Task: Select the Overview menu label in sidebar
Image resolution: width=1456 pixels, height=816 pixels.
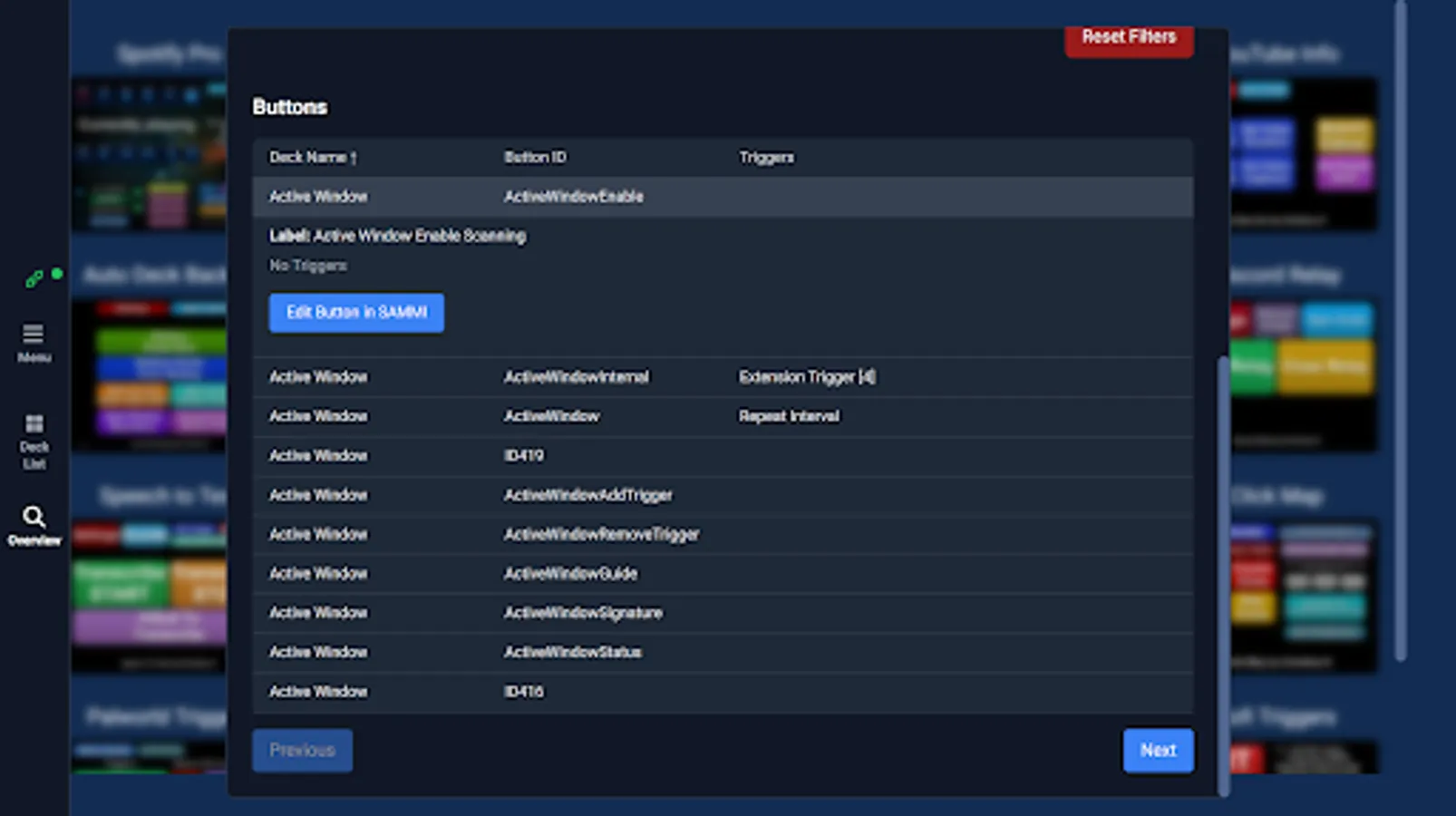Action: (34, 539)
